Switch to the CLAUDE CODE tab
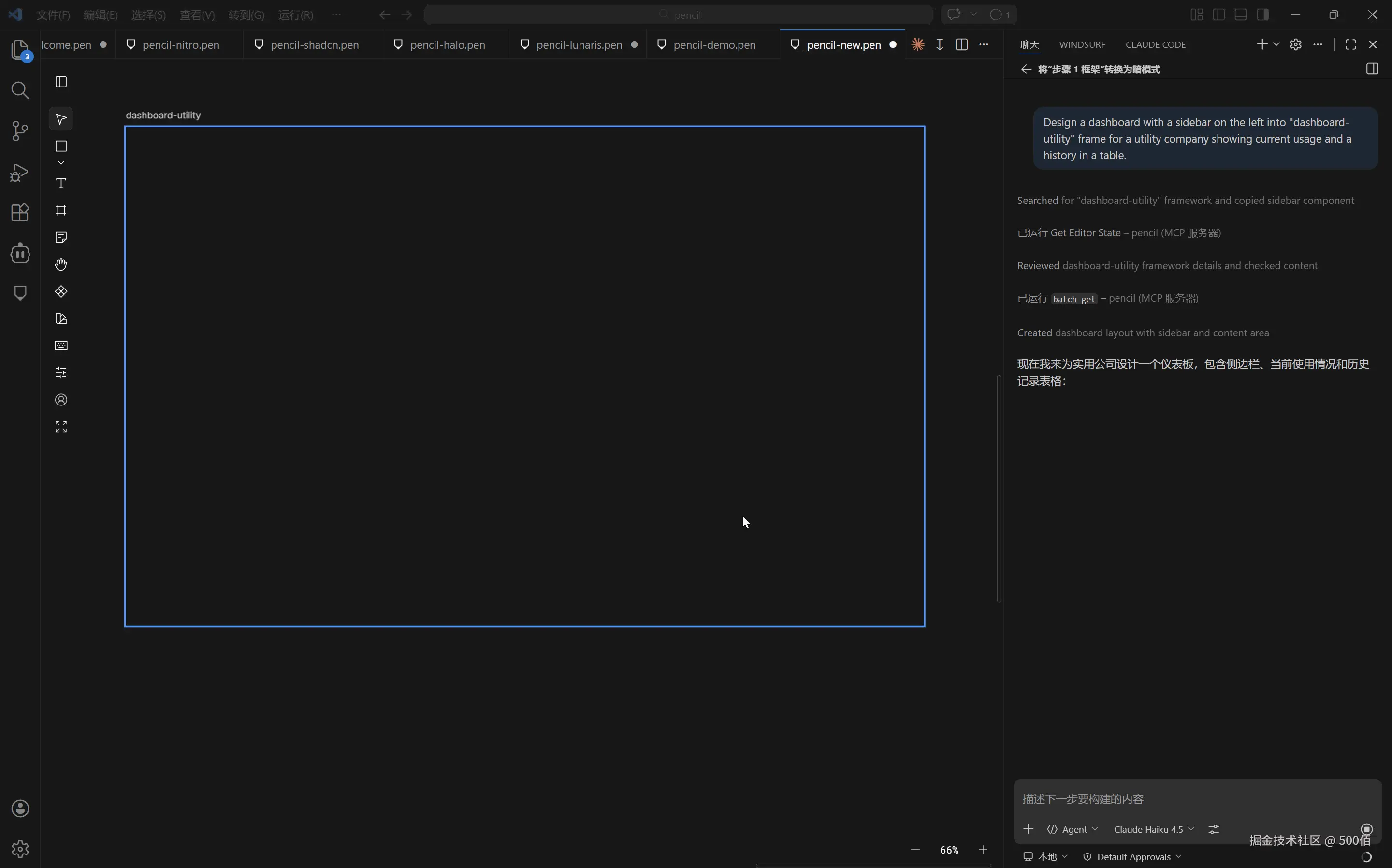This screenshot has width=1392, height=868. 1155,44
